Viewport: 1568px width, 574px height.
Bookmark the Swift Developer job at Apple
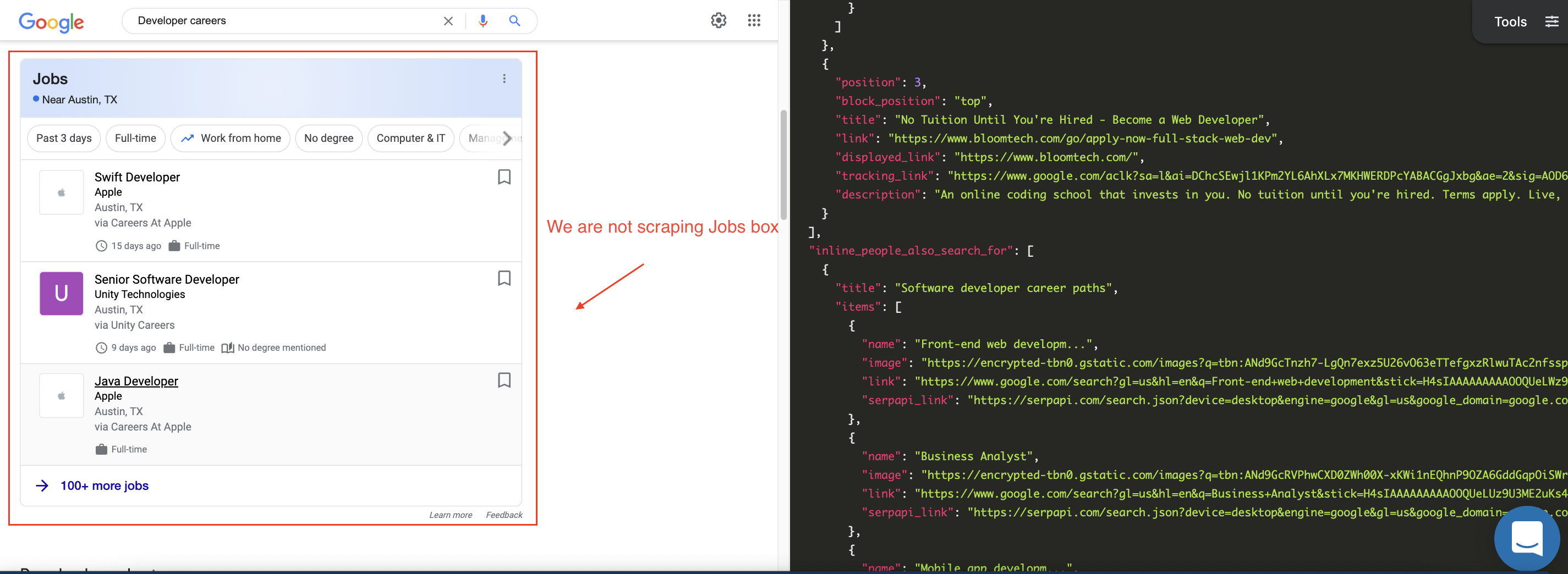tap(504, 177)
